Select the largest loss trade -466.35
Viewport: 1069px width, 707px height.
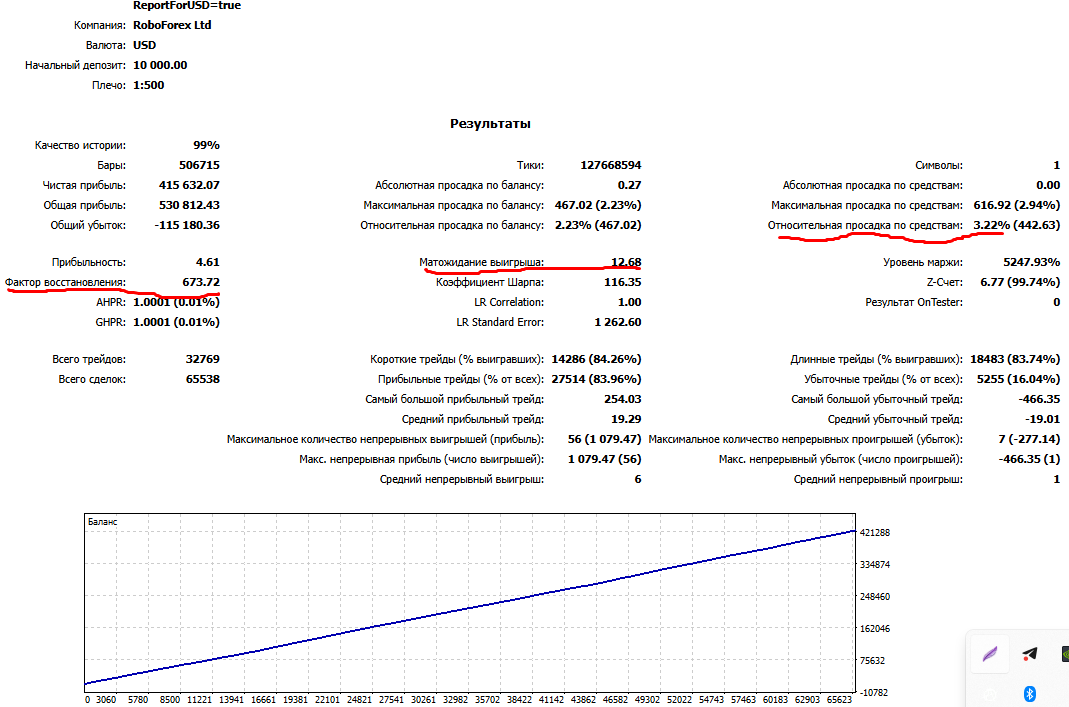pos(1040,399)
